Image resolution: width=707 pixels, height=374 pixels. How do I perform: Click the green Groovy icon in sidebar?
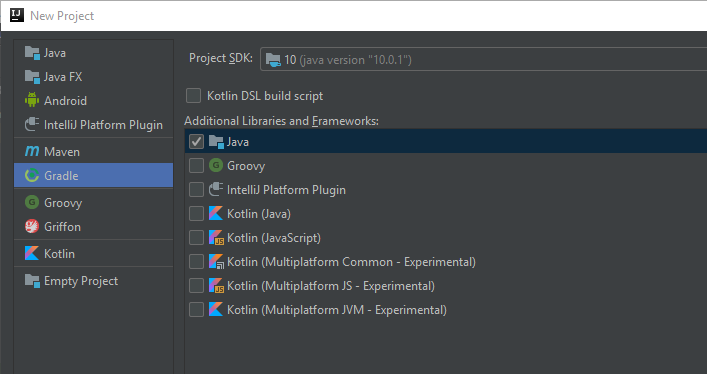pos(32,202)
